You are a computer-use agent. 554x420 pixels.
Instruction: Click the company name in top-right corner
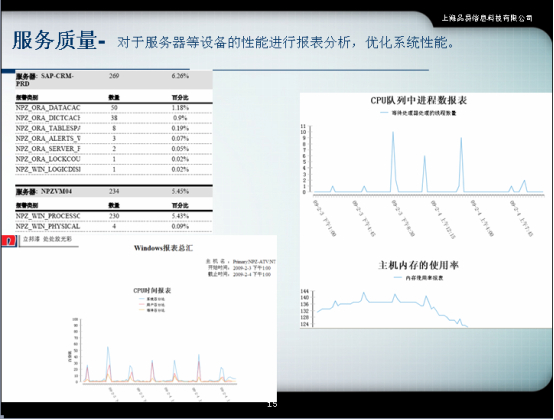[487, 18]
